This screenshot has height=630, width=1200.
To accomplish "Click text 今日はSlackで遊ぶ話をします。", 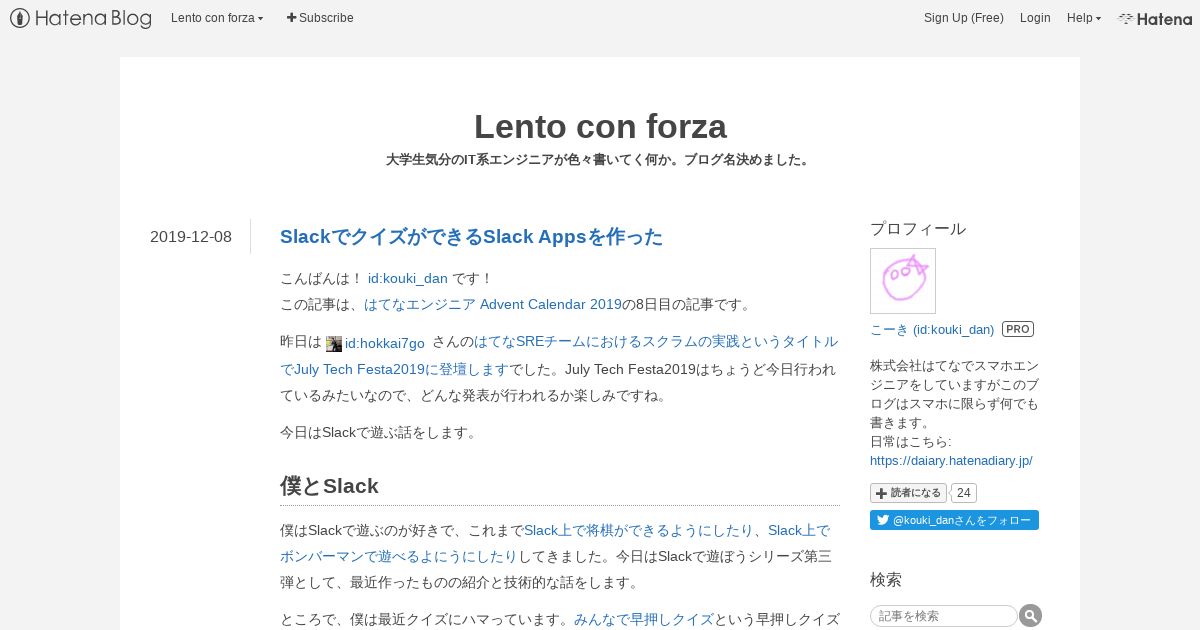I will click(379, 433).
